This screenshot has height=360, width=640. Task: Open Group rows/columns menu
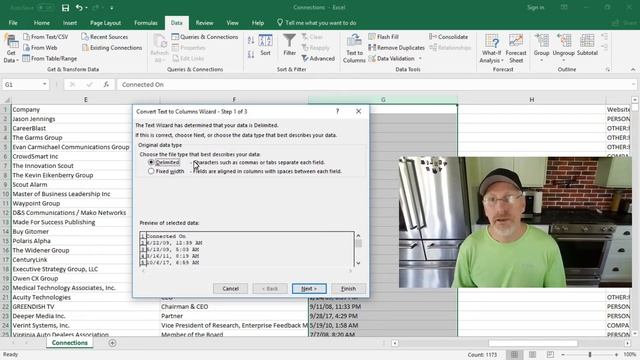[x=542, y=49]
